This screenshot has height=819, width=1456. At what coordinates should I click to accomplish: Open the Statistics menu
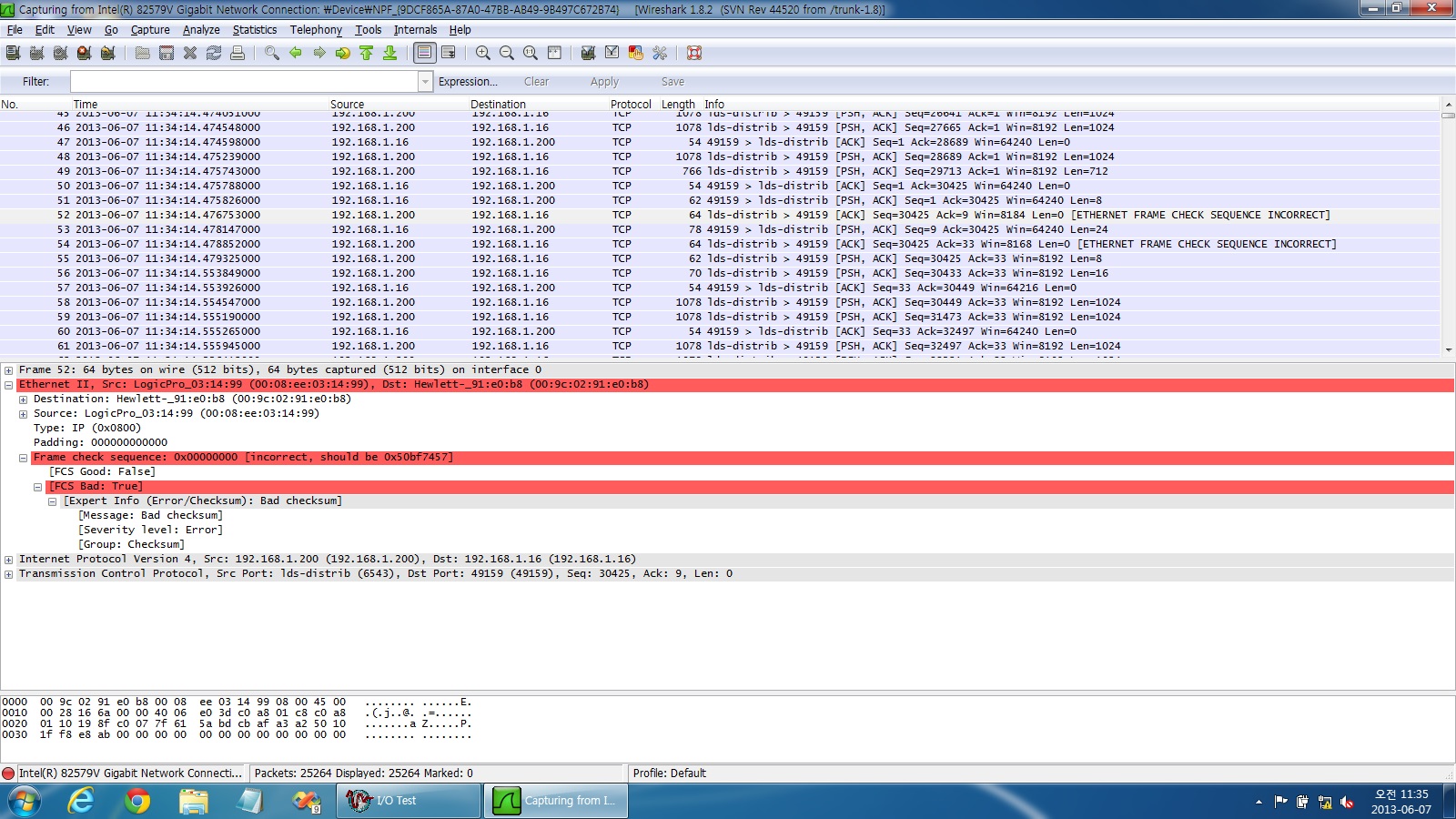coord(255,30)
